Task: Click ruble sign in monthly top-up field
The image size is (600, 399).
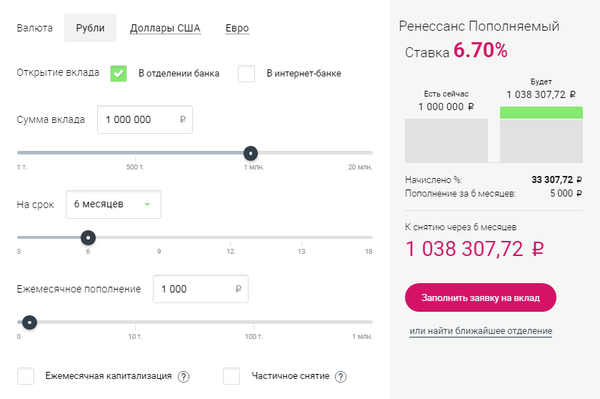Action: pos(238,289)
